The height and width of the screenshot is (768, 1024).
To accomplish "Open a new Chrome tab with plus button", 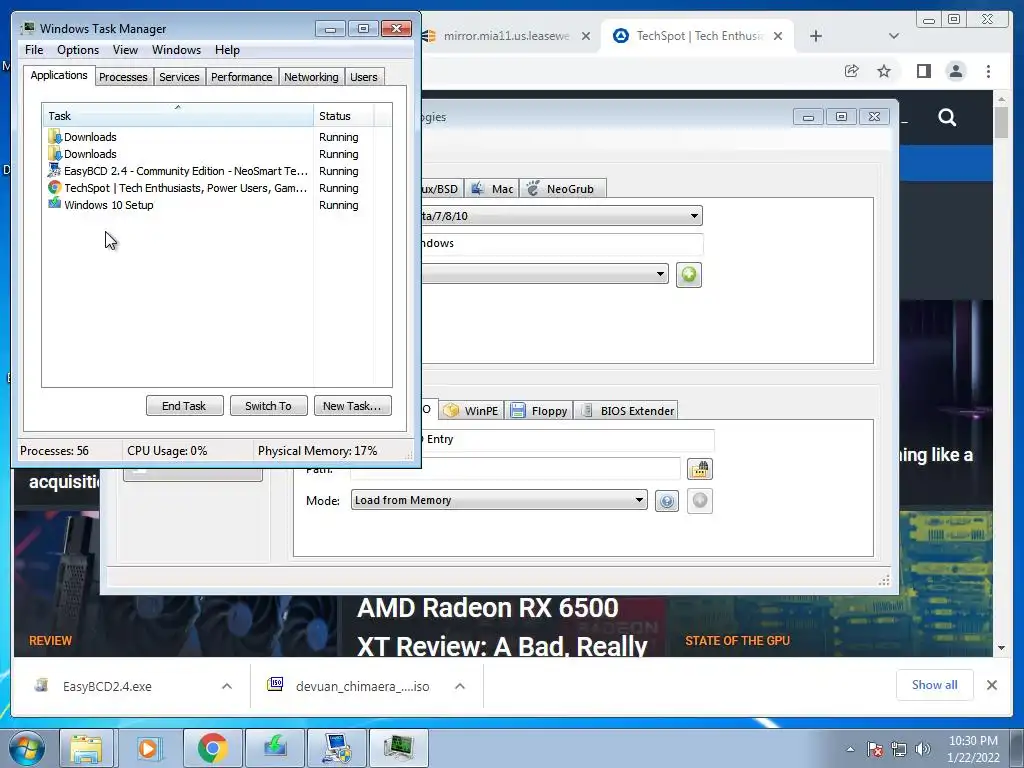I will 816,36.
